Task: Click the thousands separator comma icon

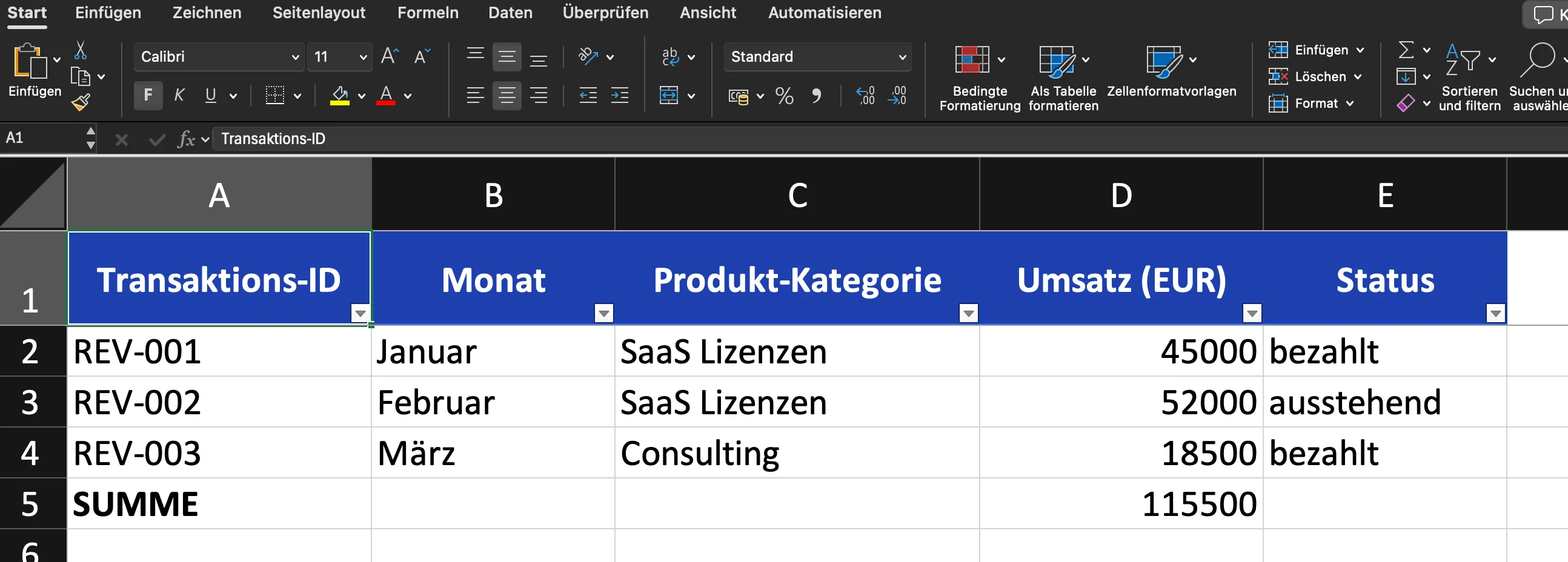Action: click(x=817, y=96)
